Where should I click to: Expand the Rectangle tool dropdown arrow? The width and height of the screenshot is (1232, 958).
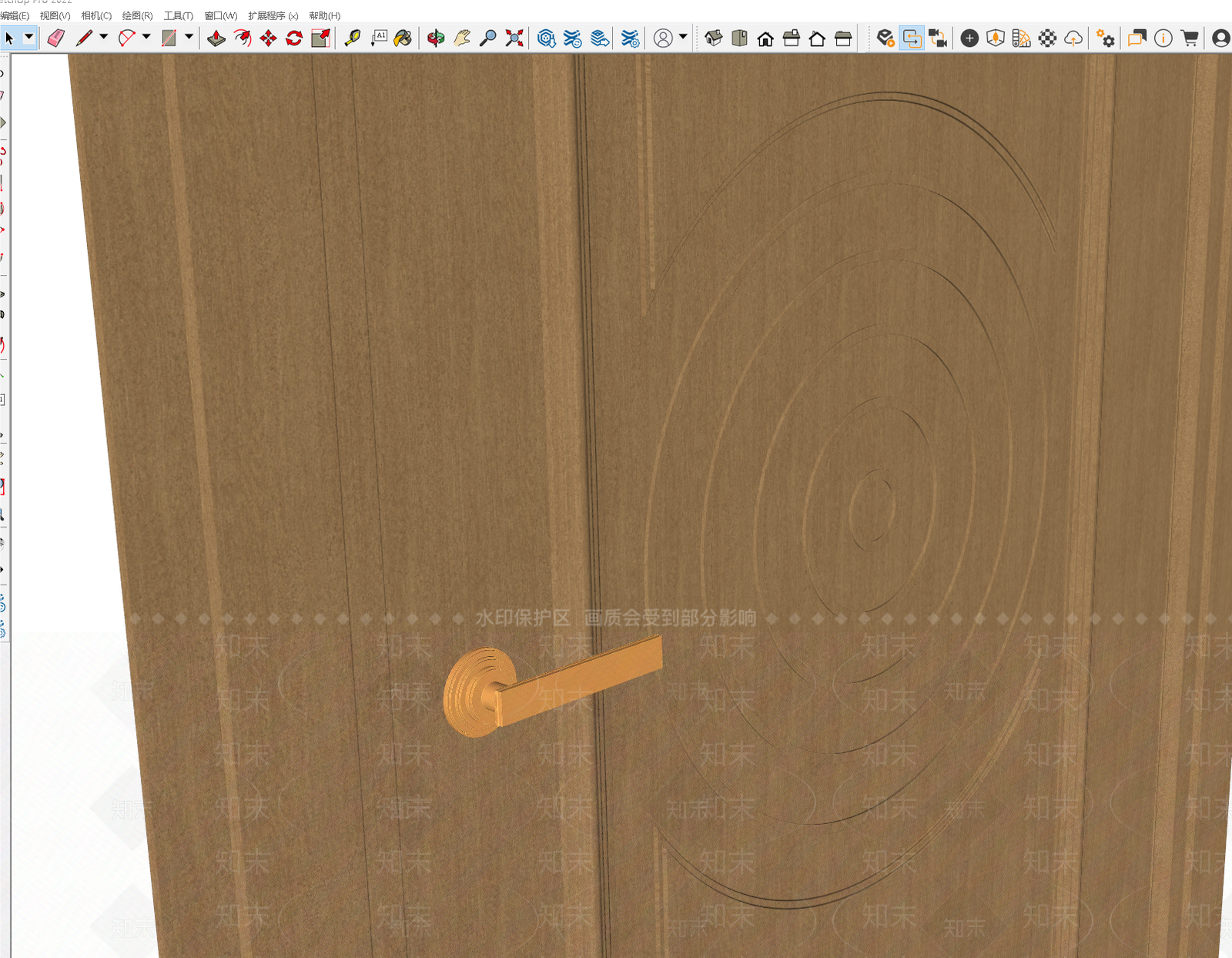click(x=189, y=37)
